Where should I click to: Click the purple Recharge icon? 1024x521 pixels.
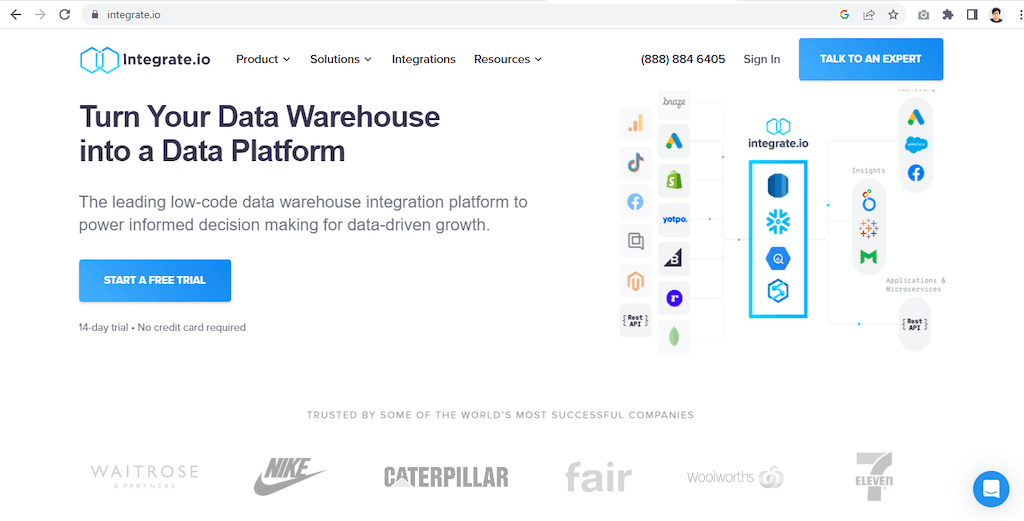674,298
